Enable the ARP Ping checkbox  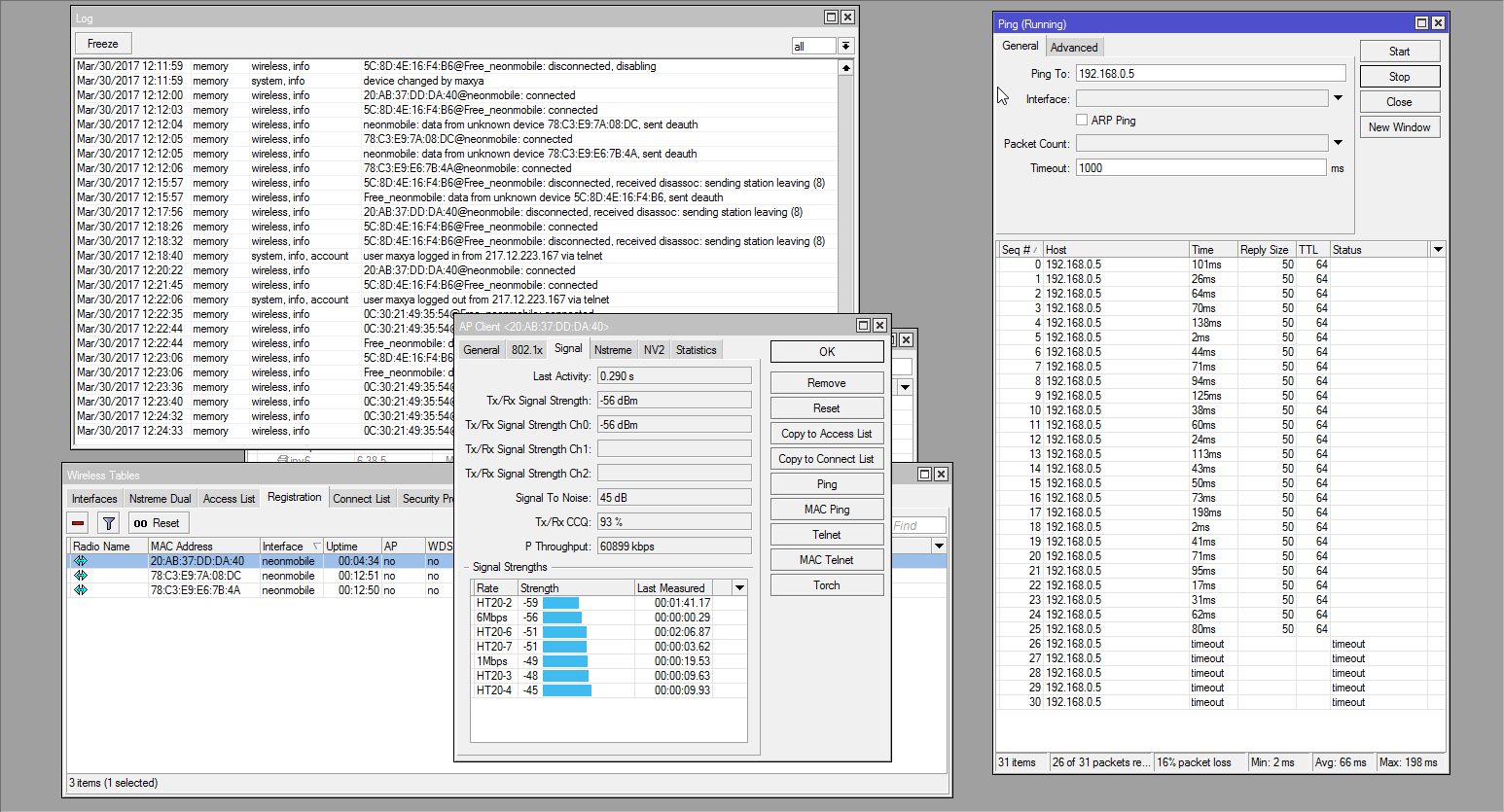point(1082,121)
